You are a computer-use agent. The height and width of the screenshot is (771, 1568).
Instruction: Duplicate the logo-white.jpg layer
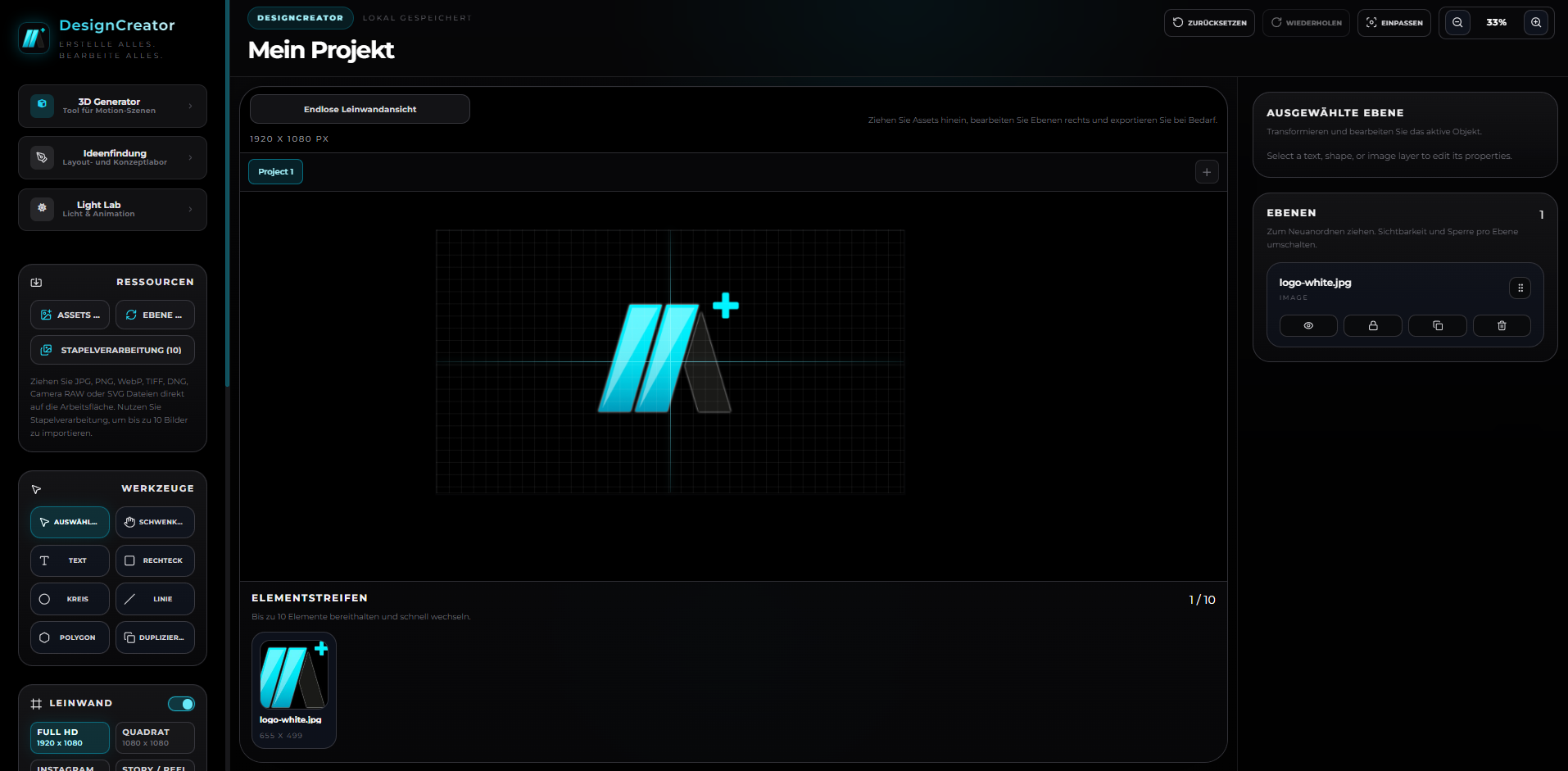(x=1438, y=326)
